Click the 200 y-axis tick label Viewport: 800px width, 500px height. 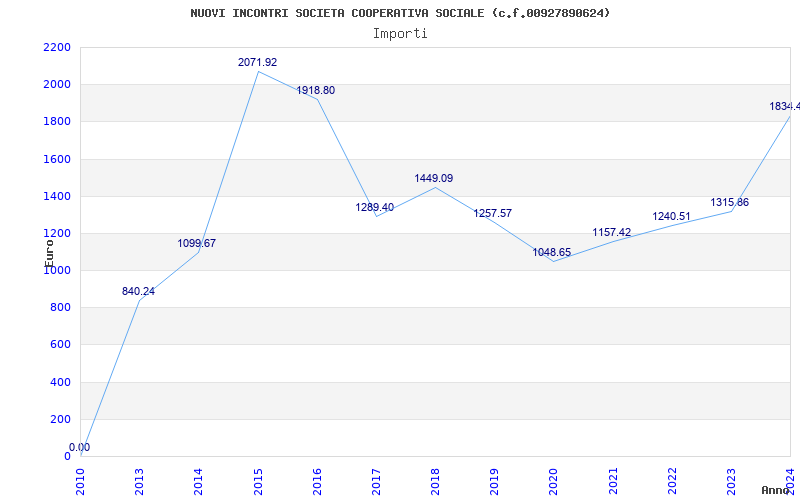61,419
